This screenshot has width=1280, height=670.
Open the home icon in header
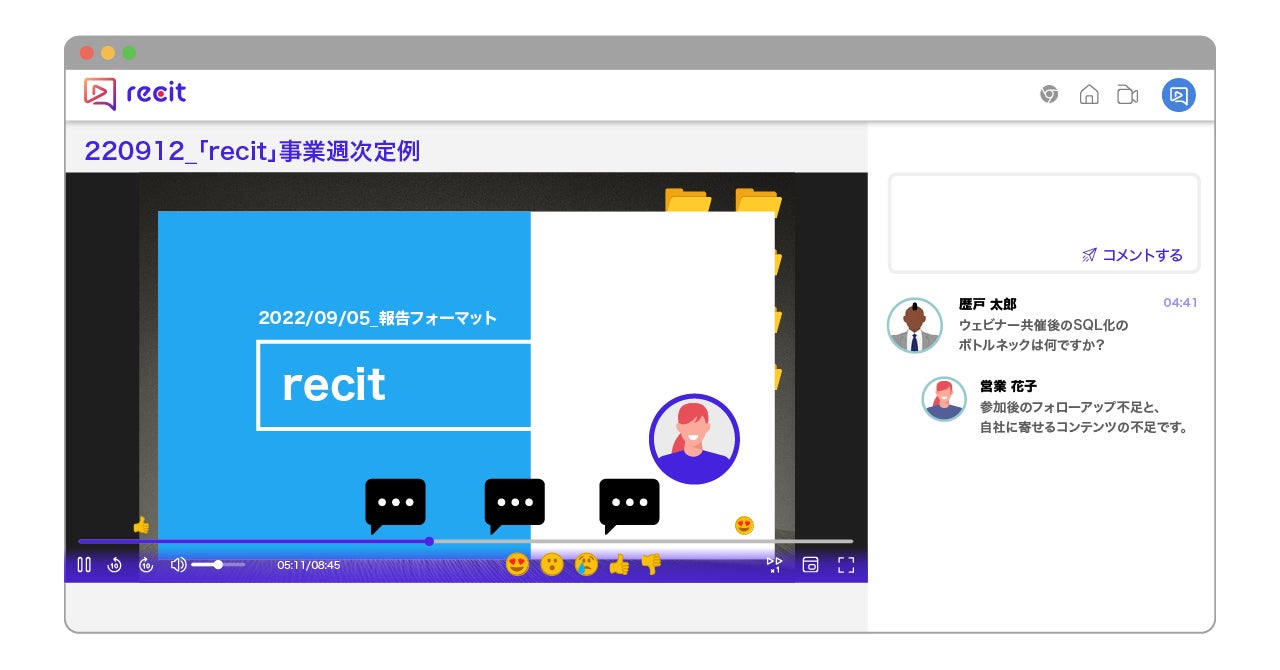coord(1089,95)
